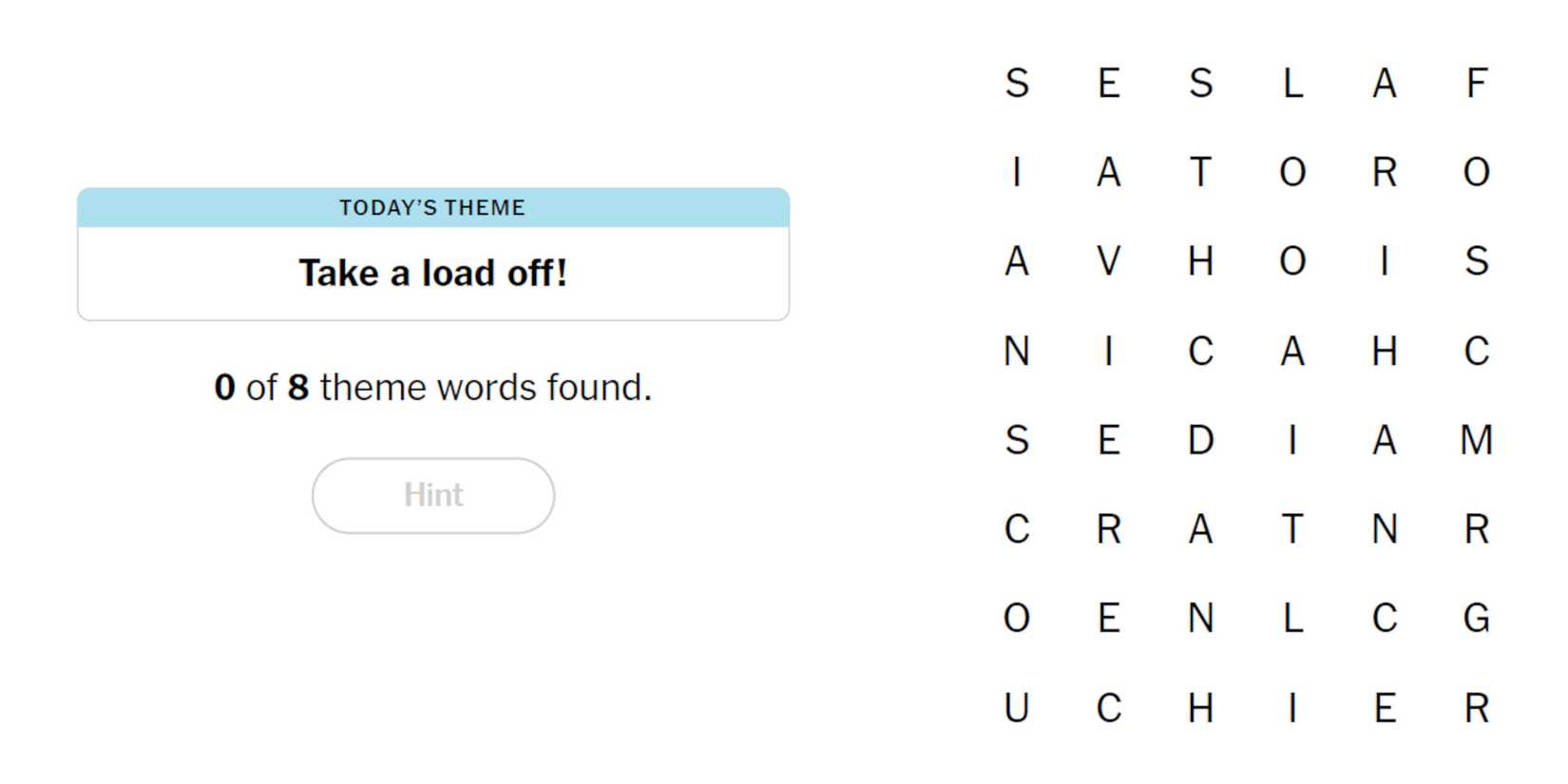The width and height of the screenshot is (1568, 784).
Task: Select the letter F in the grid
Action: coord(1476,84)
